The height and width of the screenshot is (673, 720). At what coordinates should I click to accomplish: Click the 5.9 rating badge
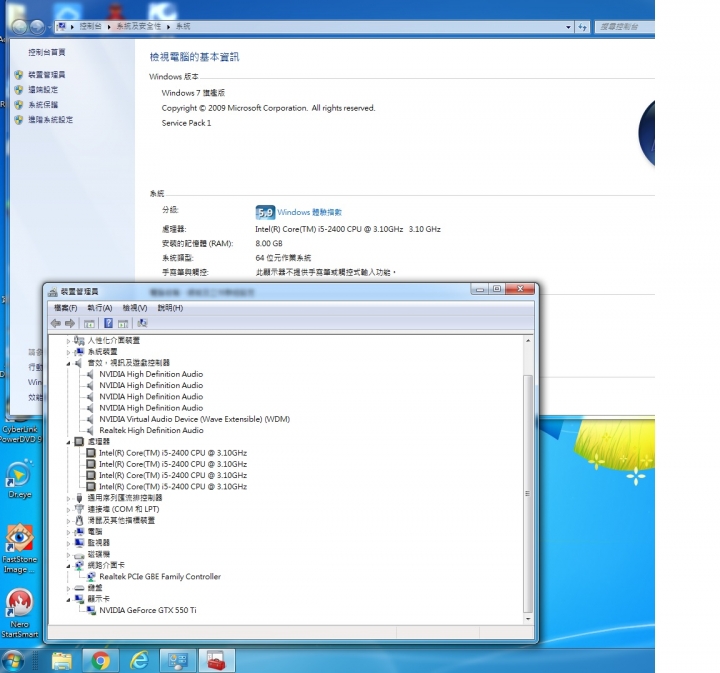coord(265,212)
